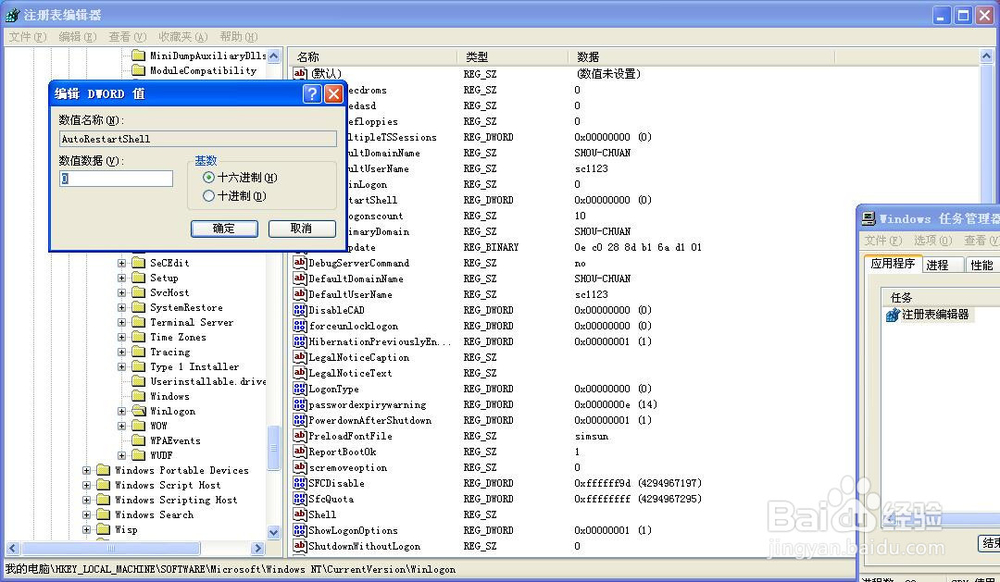
Task: Click the ShowLogonOptions DWORD value icon
Action: pos(300,530)
